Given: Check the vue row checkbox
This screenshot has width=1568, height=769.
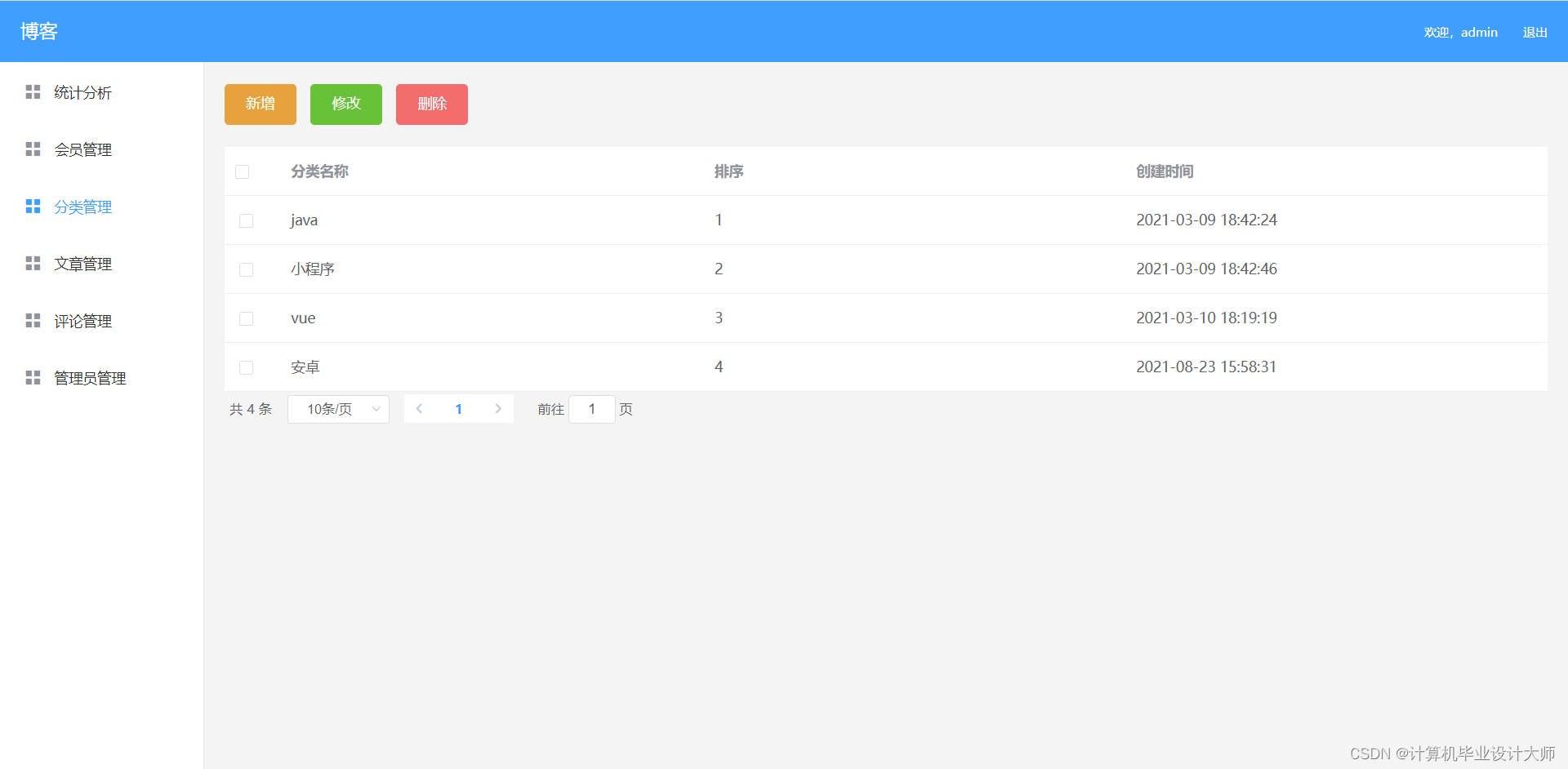Looking at the screenshot, I should pyautogui.click(x=246, y=318).
